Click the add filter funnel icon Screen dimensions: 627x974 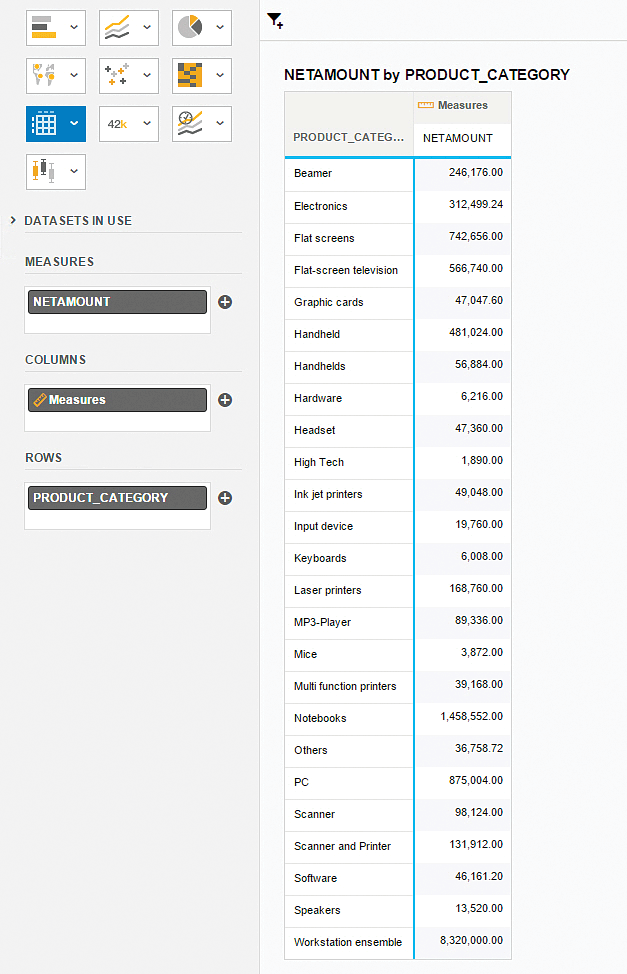276,21
